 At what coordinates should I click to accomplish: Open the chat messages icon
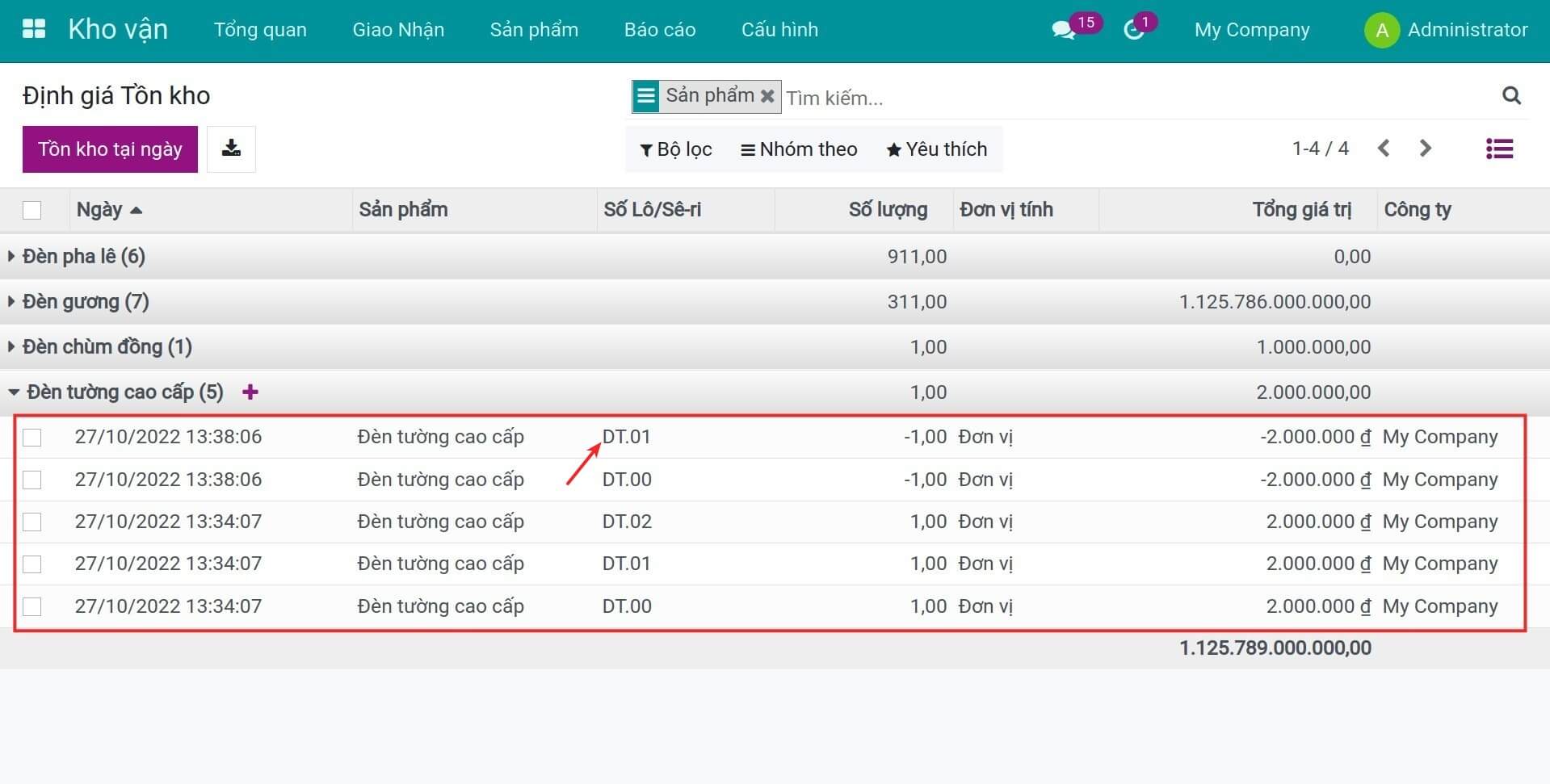click(1063, 31)
